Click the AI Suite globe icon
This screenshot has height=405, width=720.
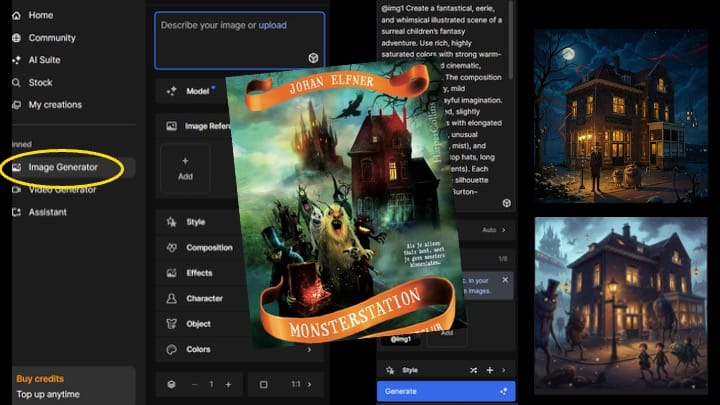tap(16, 60)
